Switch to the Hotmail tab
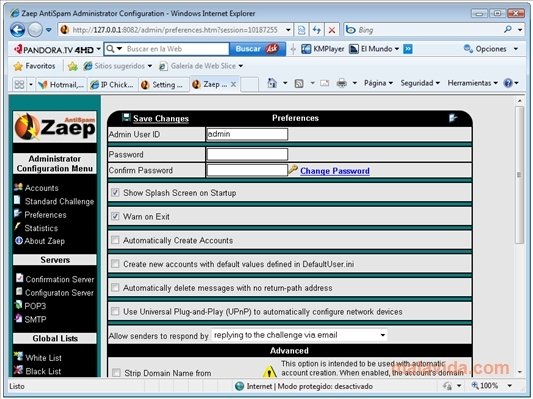Image resolution: width=533 pixels, height=399 pixels. point(61,85)
